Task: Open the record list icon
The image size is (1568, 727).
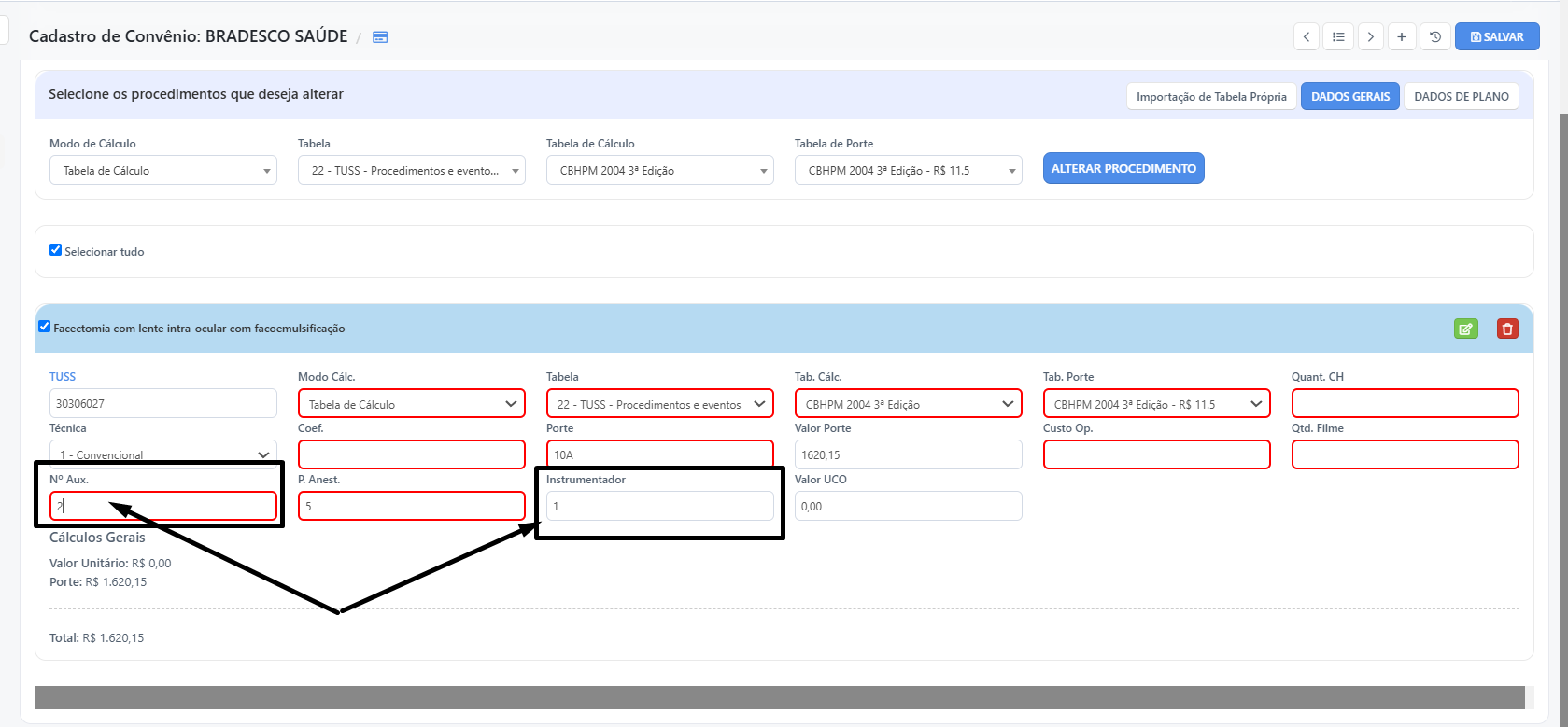Action: click(1338, 37)
